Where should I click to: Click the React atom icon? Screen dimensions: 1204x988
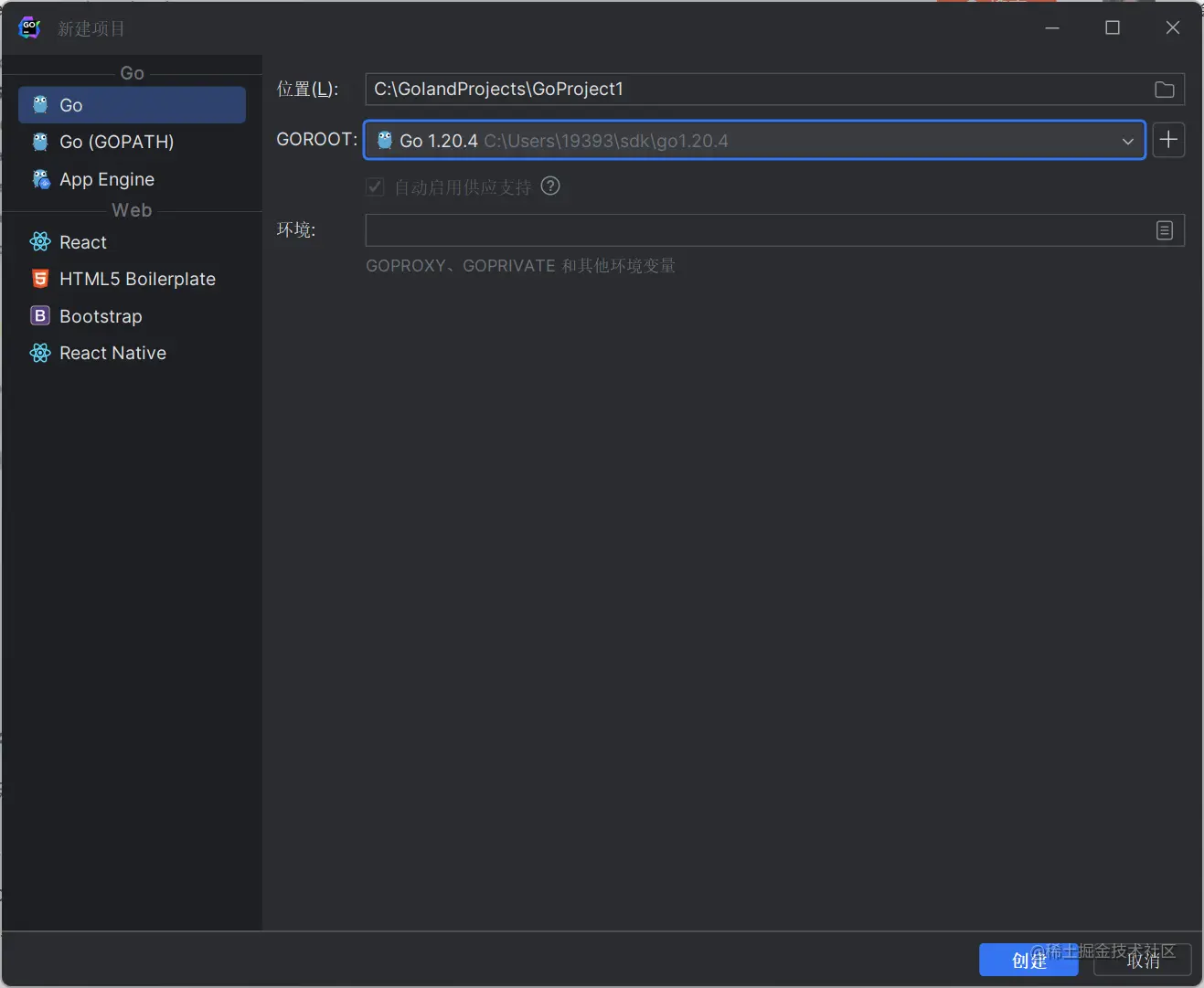tap(40, 242)
